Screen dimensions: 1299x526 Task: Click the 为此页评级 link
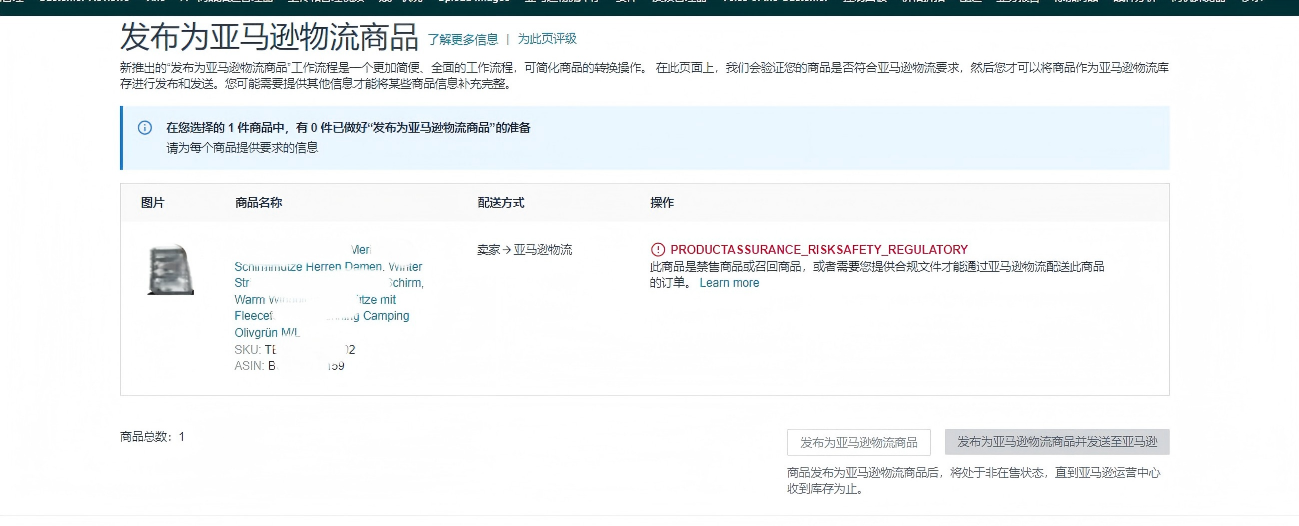pos(546,39)
